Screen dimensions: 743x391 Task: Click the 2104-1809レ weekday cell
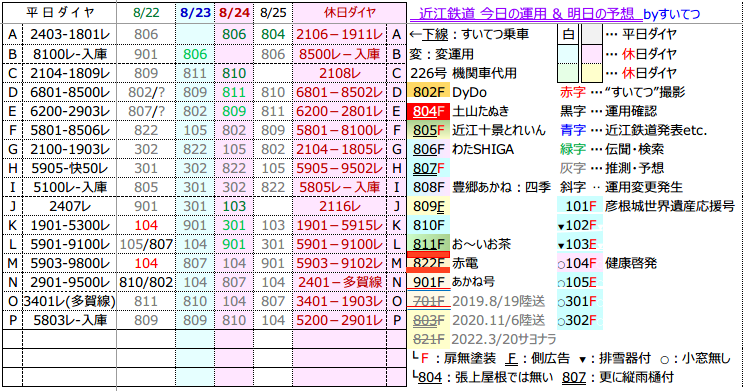point(70,73)
